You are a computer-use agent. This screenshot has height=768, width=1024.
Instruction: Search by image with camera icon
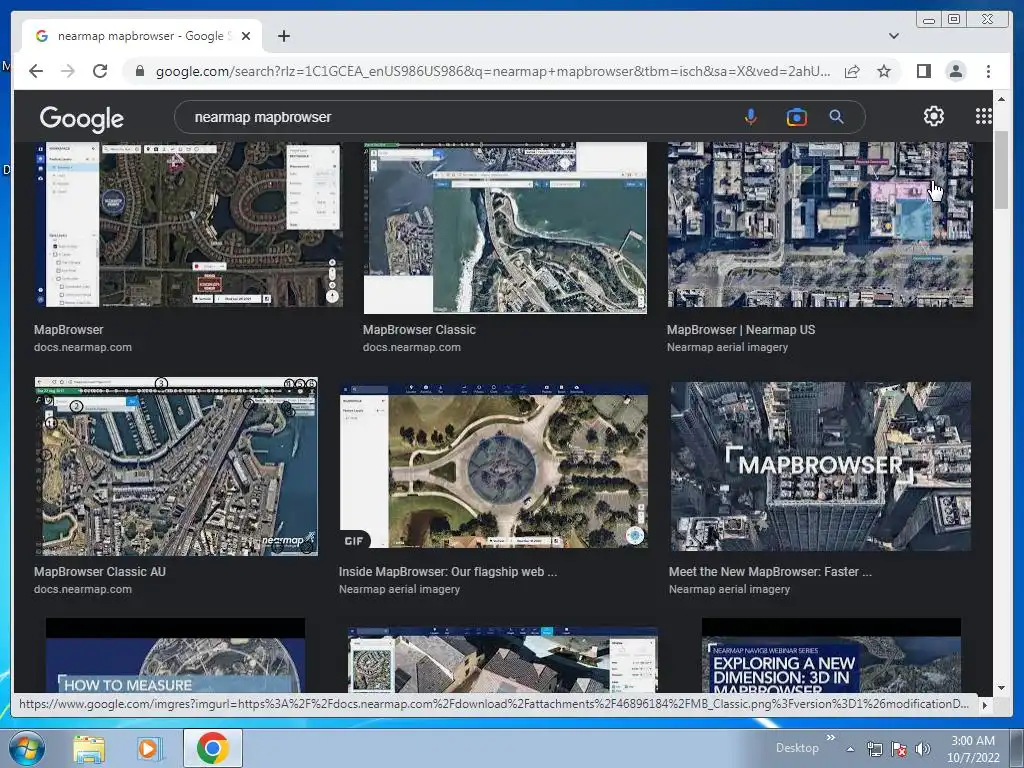[x=797, y=117]
